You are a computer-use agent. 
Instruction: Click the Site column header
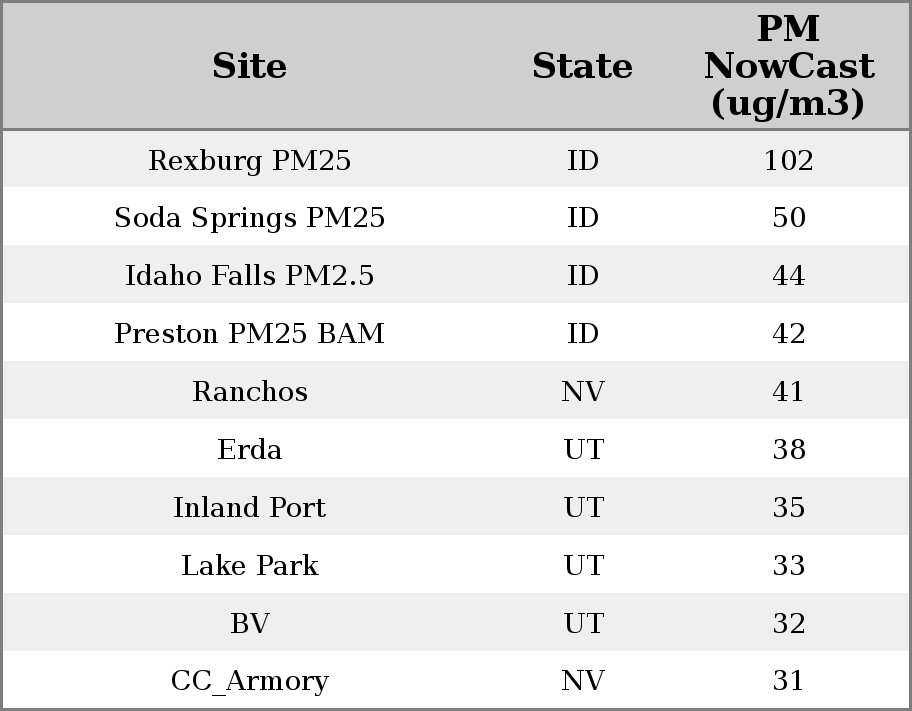pos(249,66)
